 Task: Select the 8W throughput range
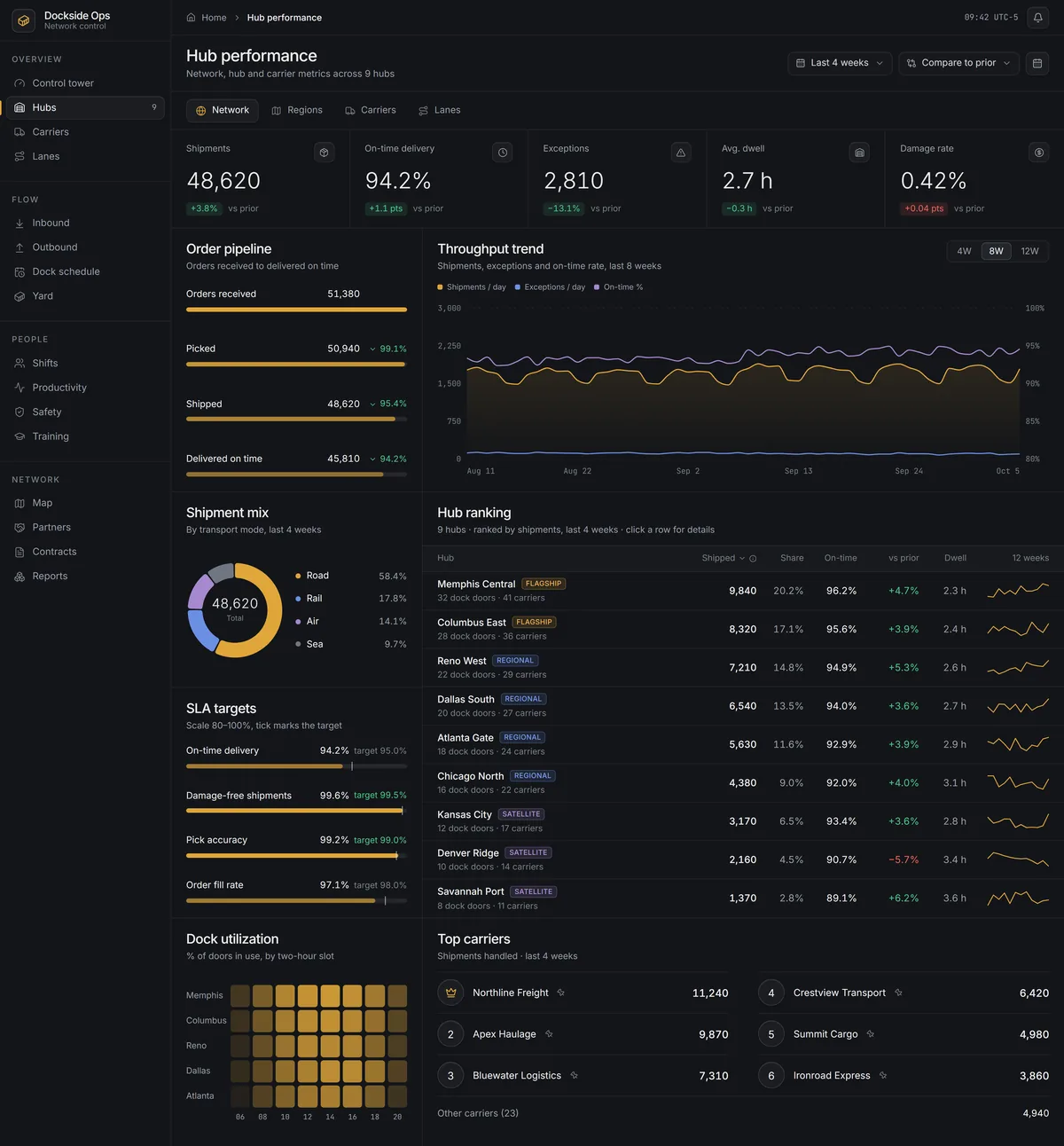click(x=997, y=251)
